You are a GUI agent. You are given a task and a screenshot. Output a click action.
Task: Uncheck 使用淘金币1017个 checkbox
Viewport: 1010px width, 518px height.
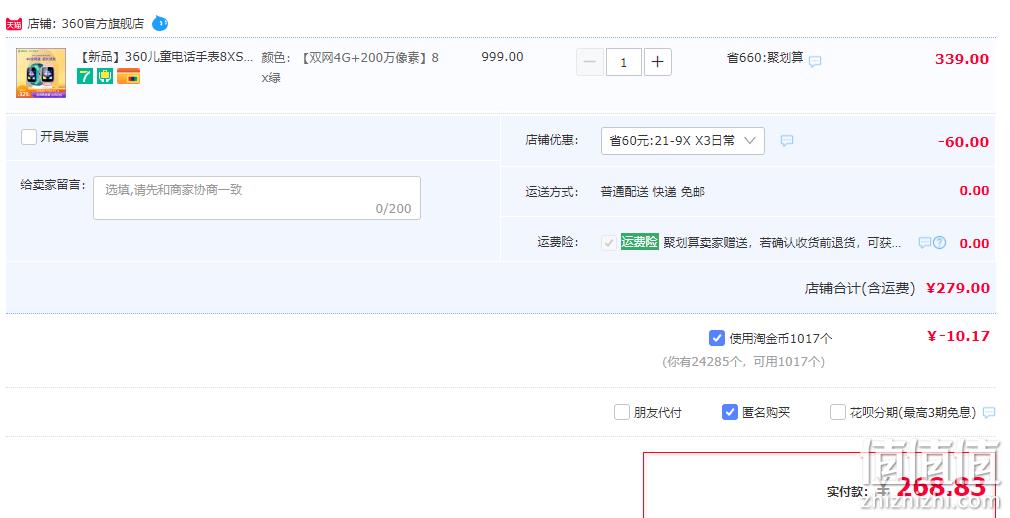[x=716, y=338]
